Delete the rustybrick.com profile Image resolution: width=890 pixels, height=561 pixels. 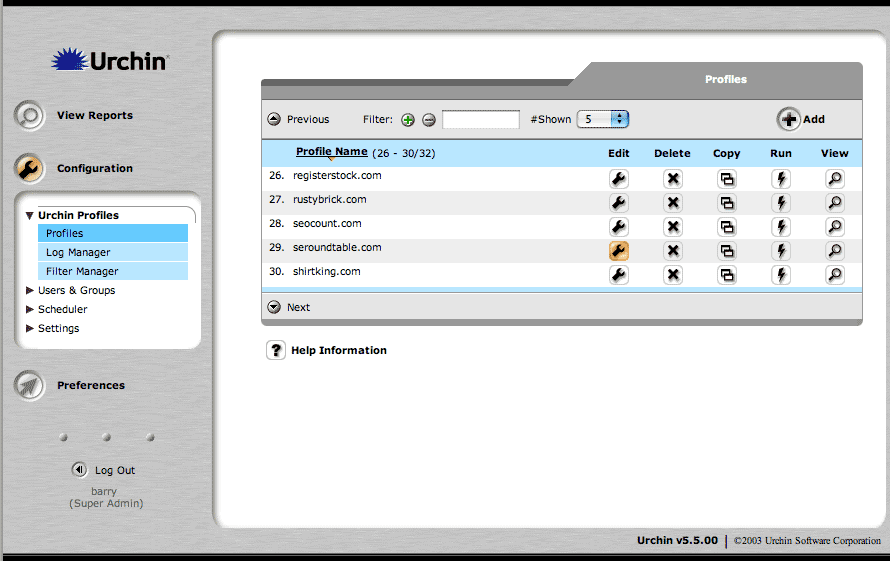pyautogui.click(x=673, y=203)
